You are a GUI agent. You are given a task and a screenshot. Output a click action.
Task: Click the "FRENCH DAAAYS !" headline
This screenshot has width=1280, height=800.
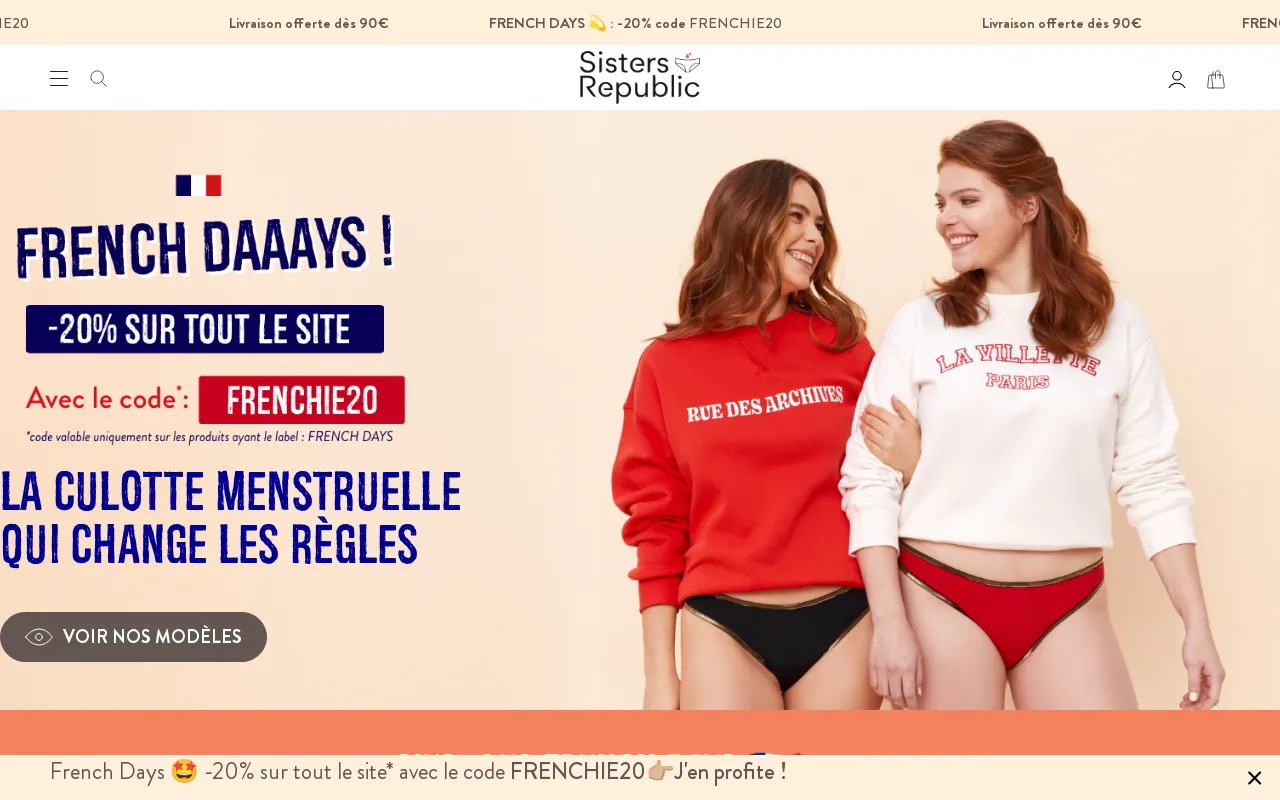click(x=205, y=246)
